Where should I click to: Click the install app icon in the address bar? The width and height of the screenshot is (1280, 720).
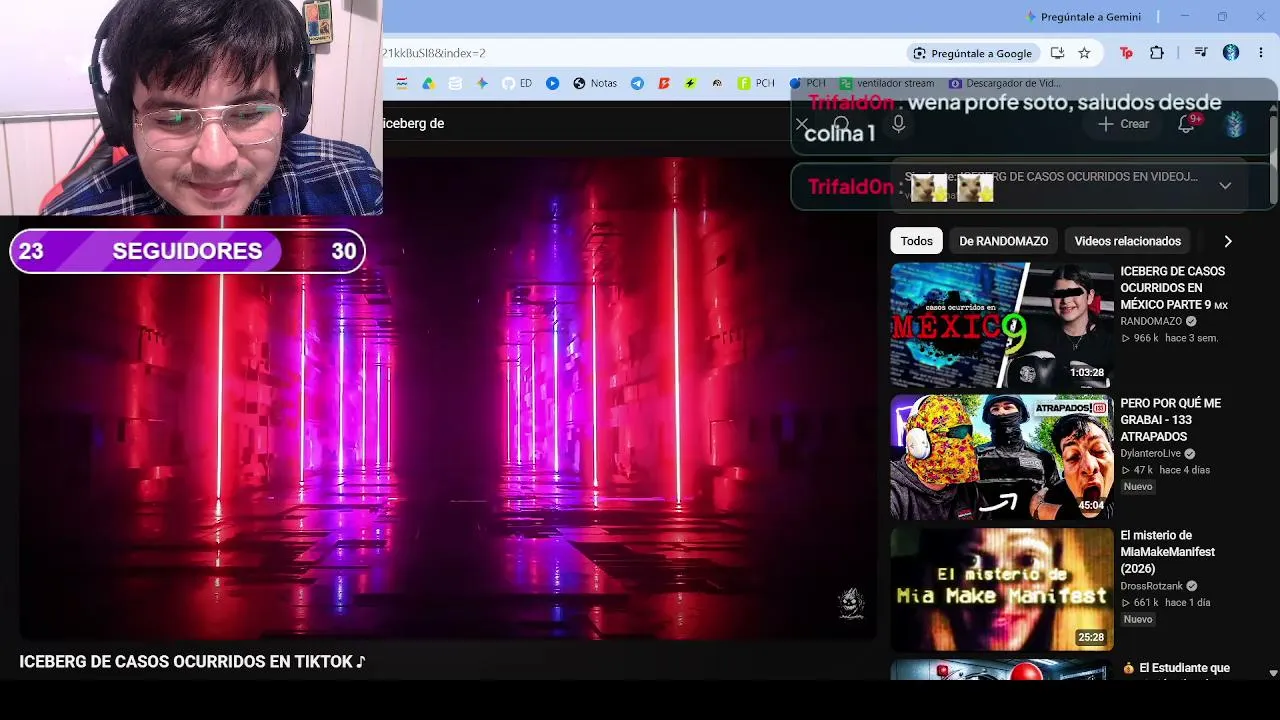(x=1057, y=53)
